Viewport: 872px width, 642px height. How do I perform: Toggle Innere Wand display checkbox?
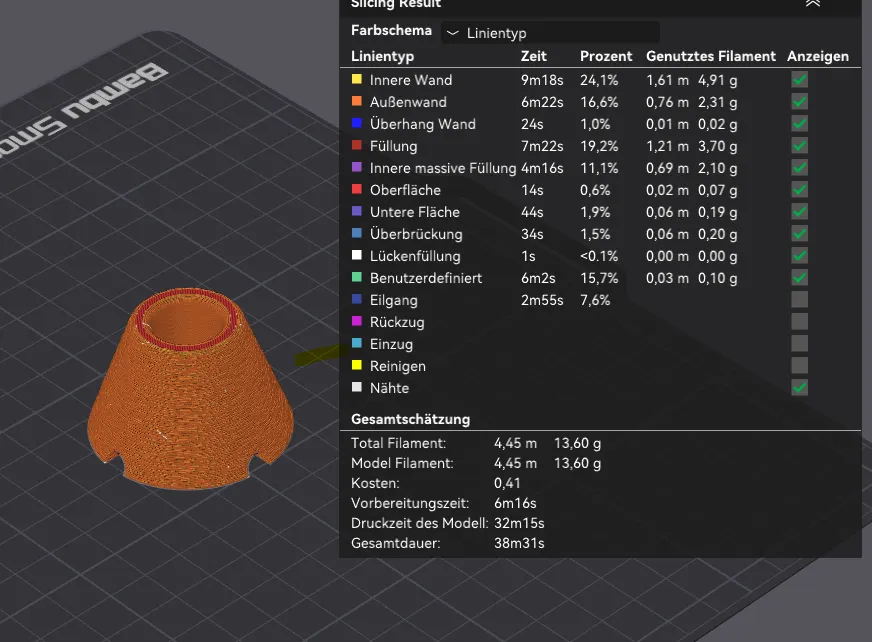tap(800, 80)
